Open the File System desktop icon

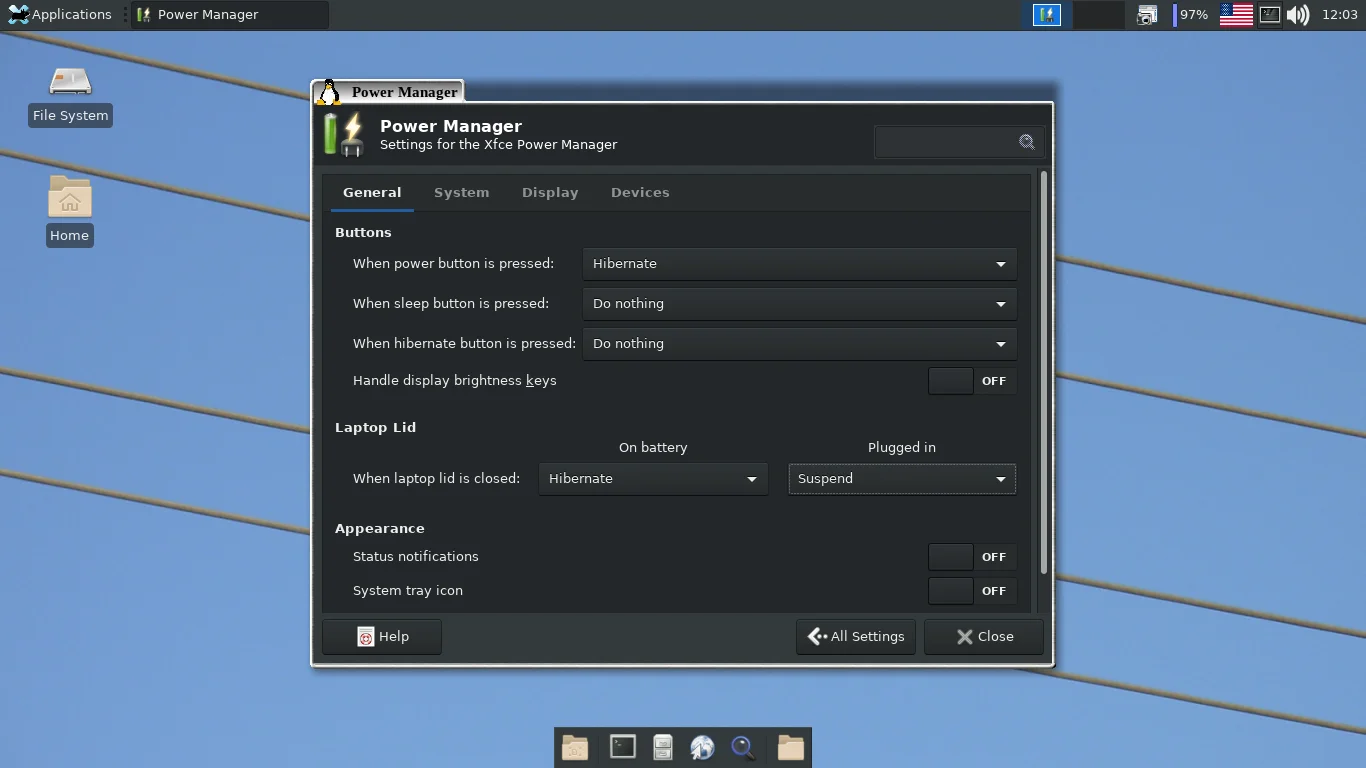tap(70, 96)
